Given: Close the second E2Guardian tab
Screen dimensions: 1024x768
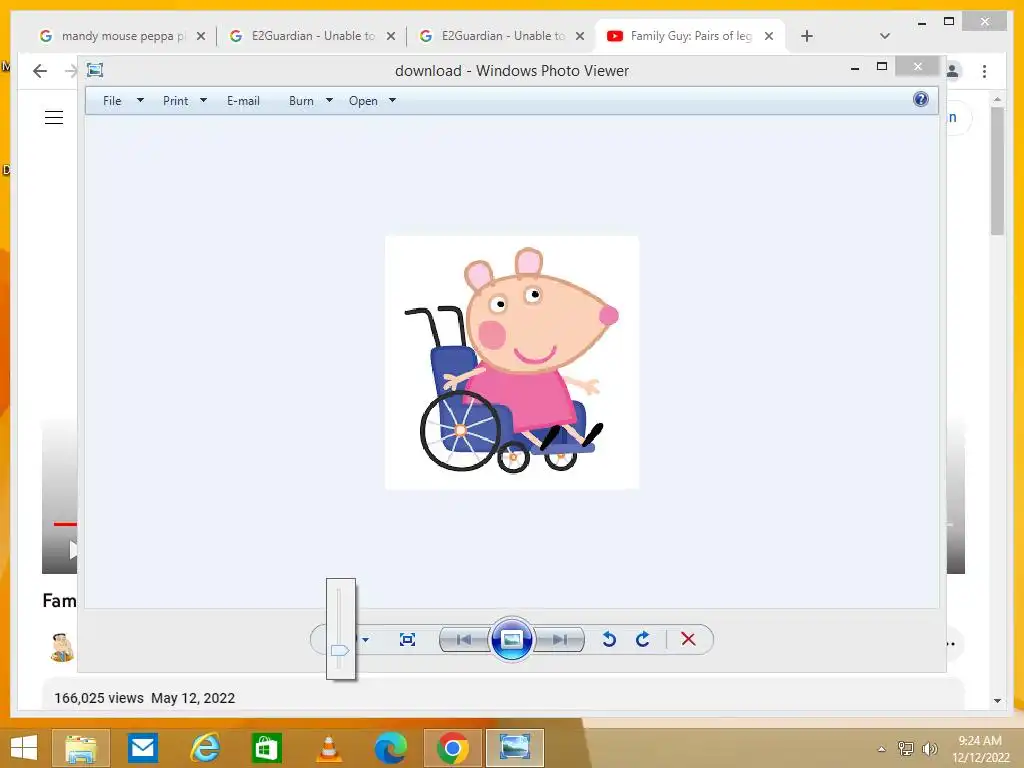Looking at the screenshot, I should pyautogui.click(x=579, y=36).
